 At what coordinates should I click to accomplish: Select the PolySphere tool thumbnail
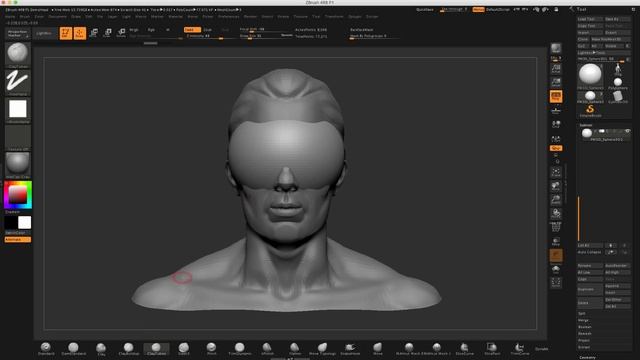point(618,84)
